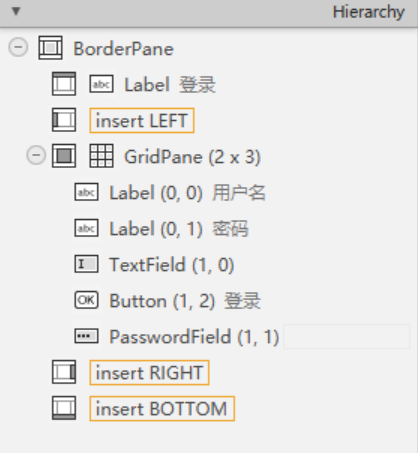The image size is (418, 453).
Task: Click the CENTER position icon beside GridPane
Action: click(x=64, y=156)
